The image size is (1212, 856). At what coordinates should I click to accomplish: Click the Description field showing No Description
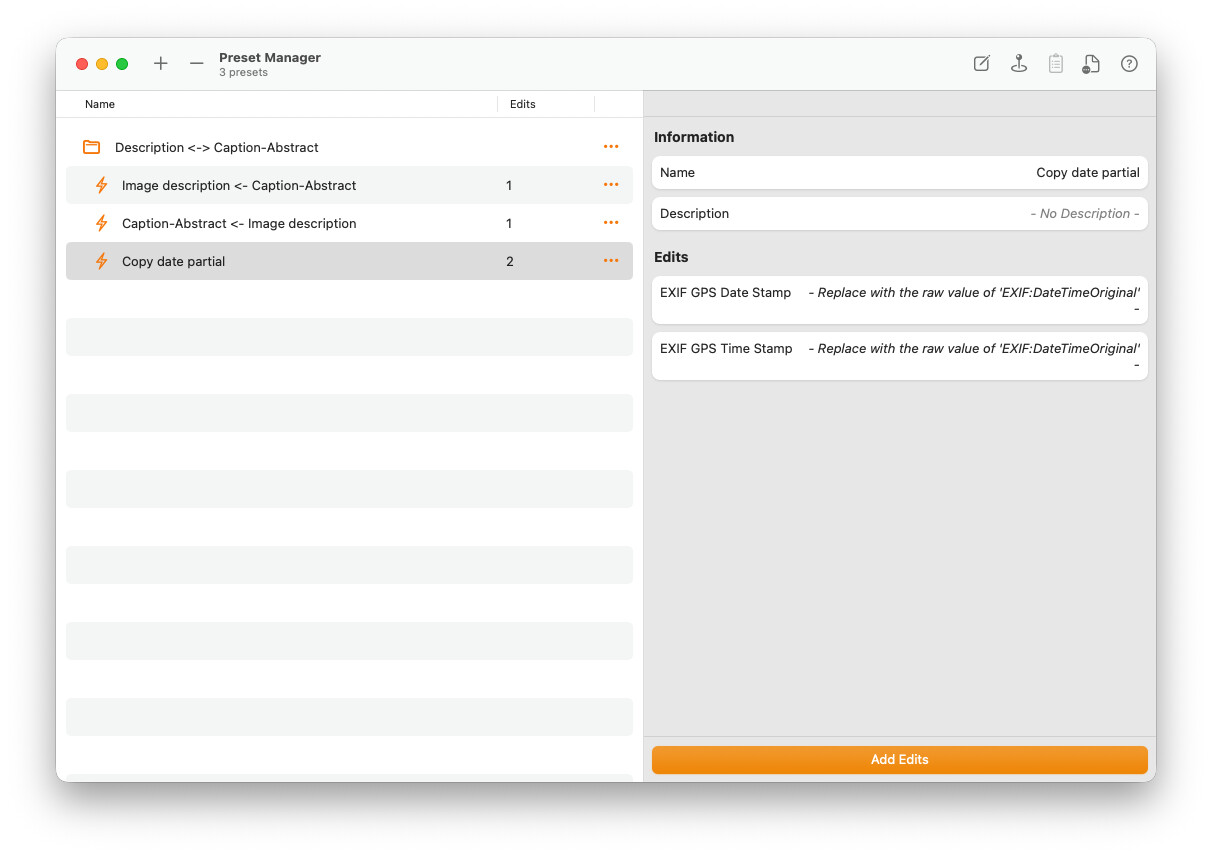click(899, 214)
